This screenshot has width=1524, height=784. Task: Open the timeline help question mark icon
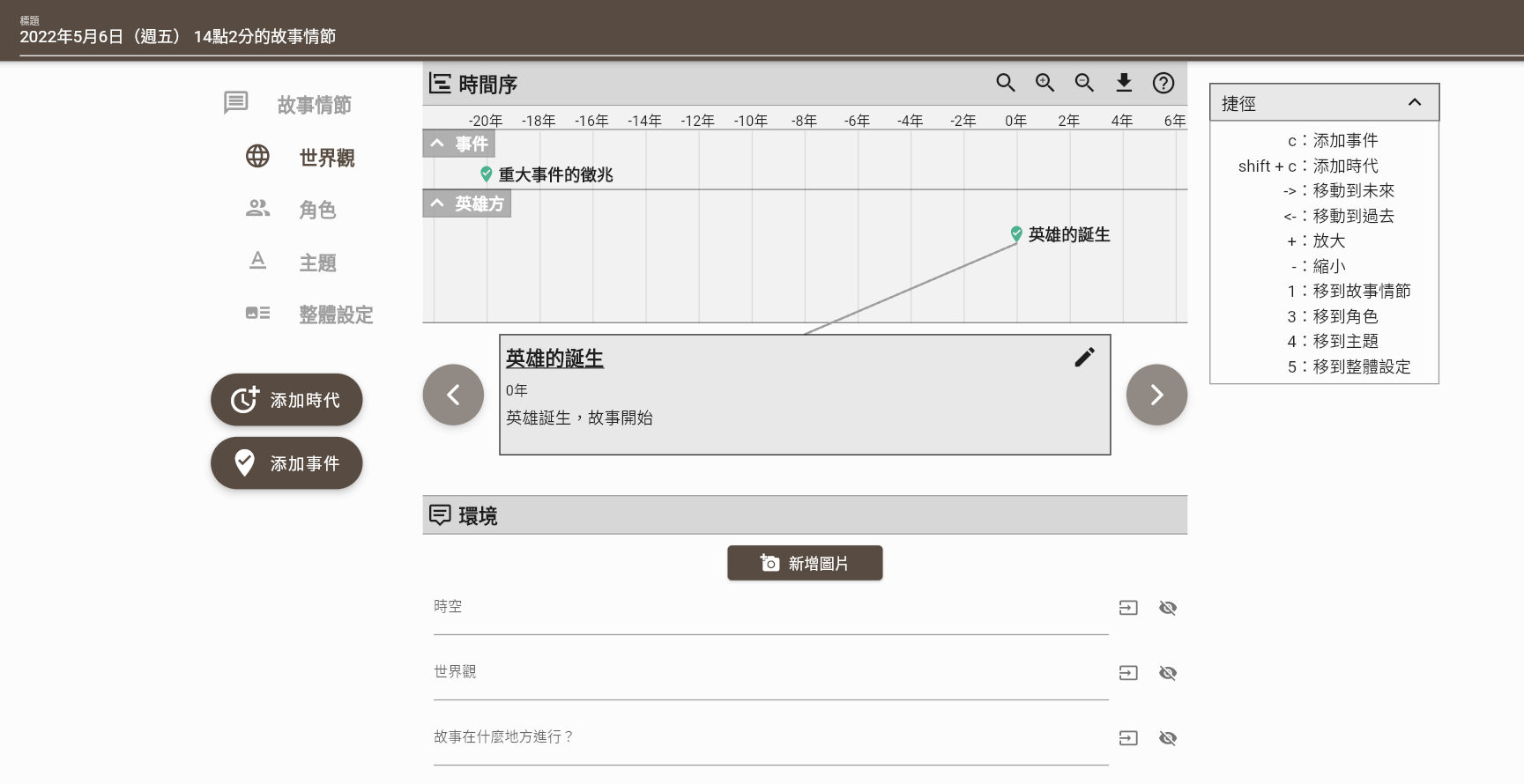tap(1163, 83)
